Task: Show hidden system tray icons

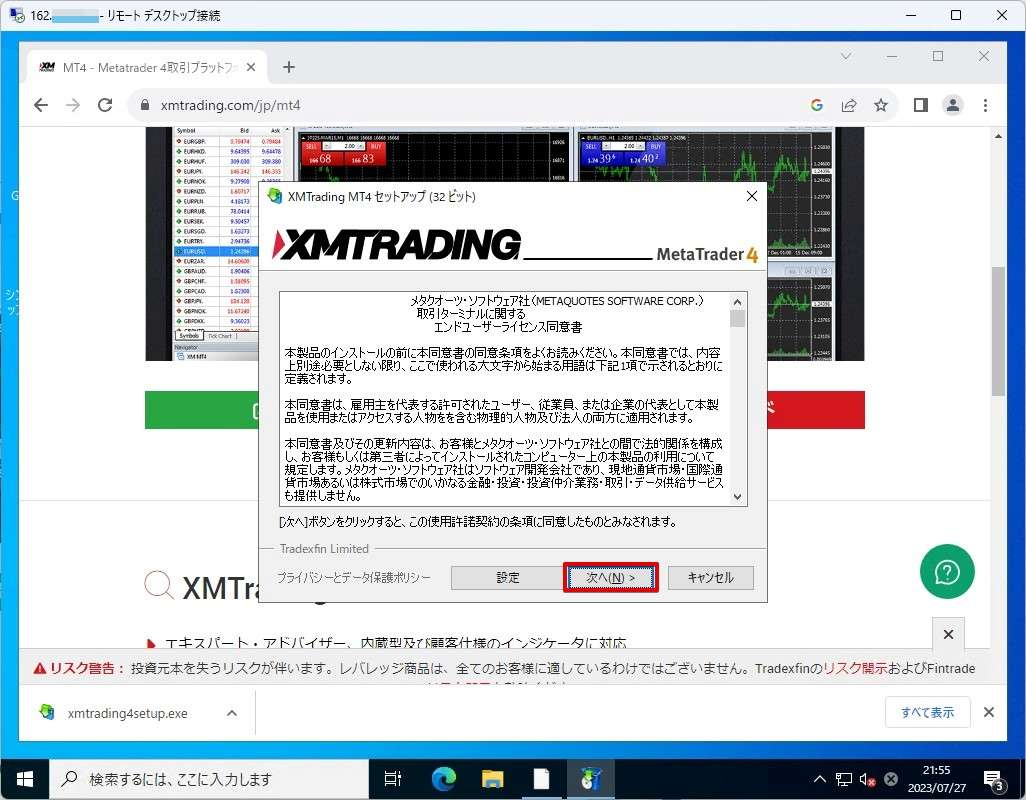Action: [x=819, y=779]
